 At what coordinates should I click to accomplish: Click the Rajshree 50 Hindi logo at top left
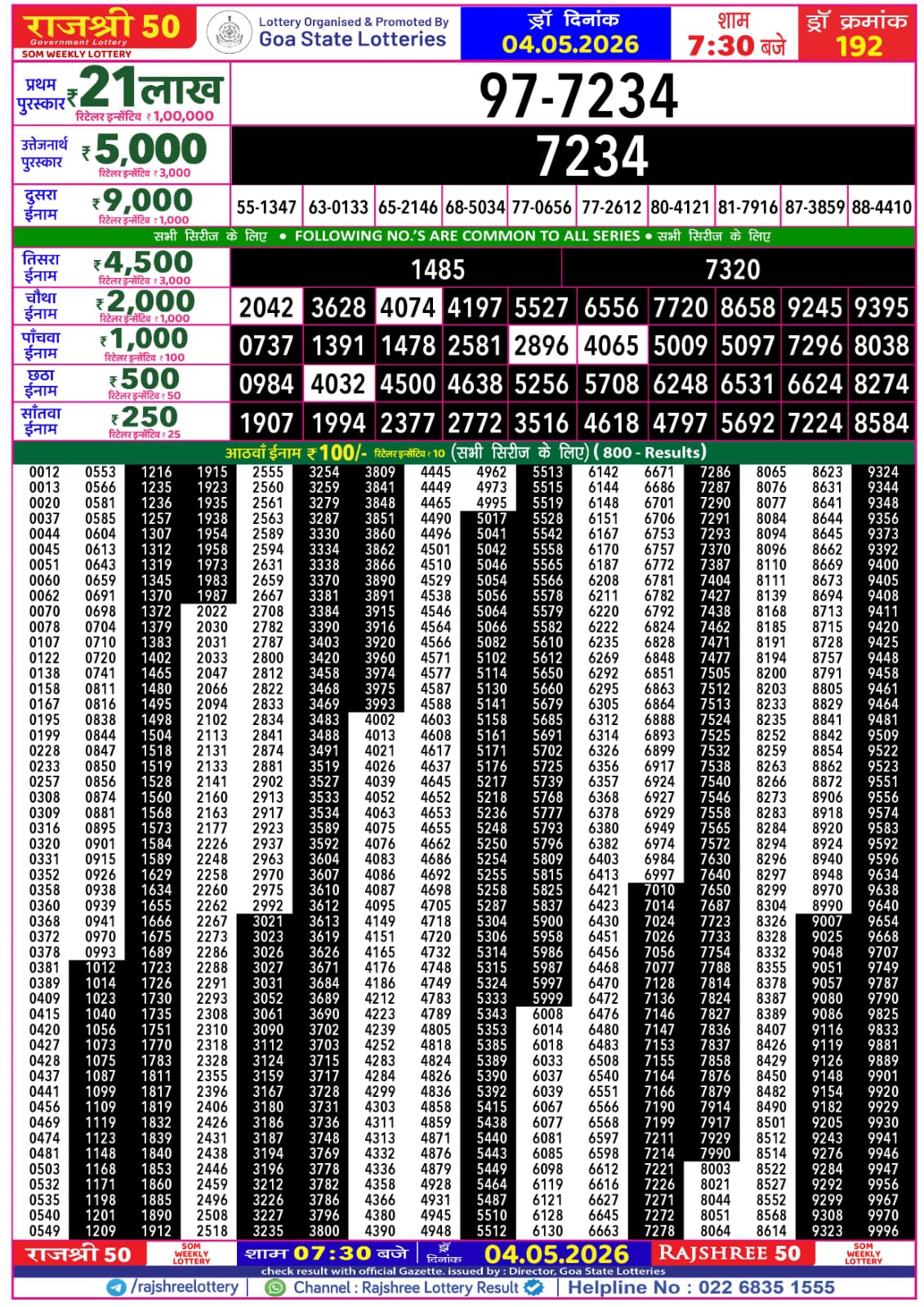tap(104, 27)
